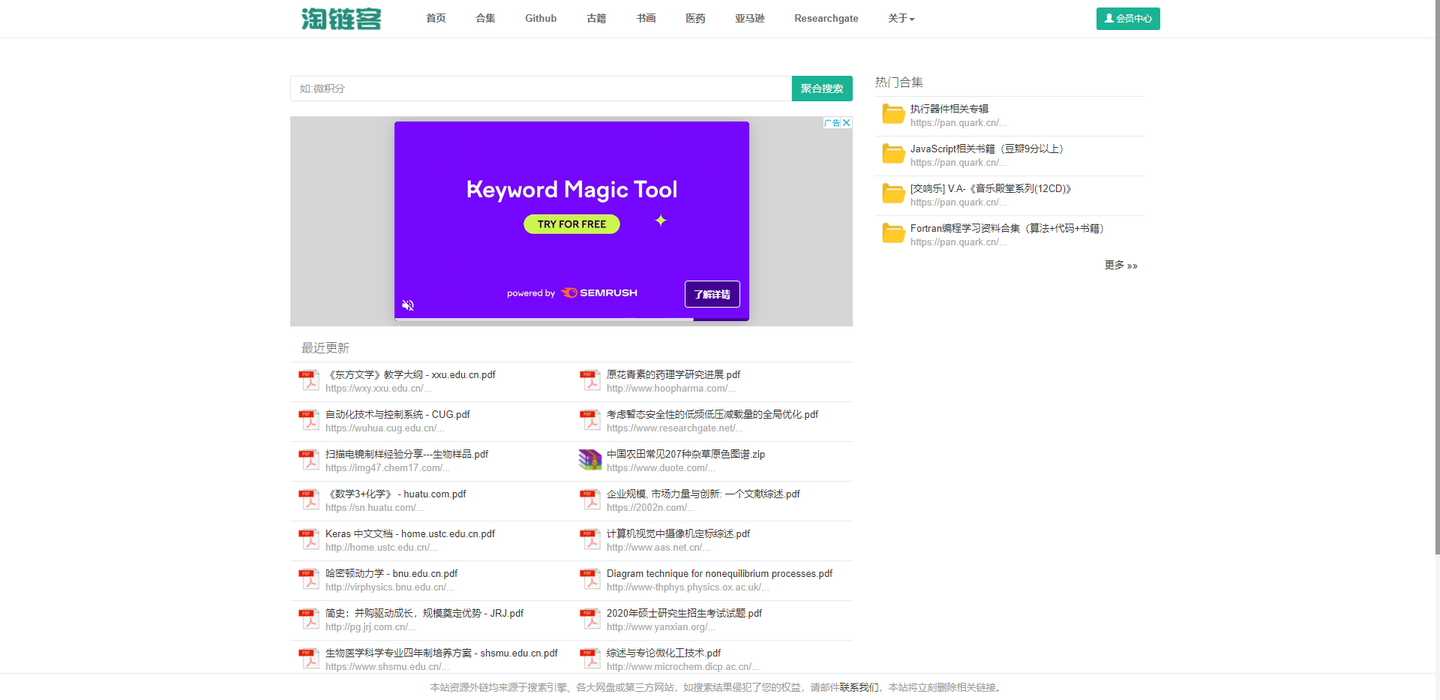Focus the search input field
The width and height of the screenshot is (1440, 700).
click(541, 88)
